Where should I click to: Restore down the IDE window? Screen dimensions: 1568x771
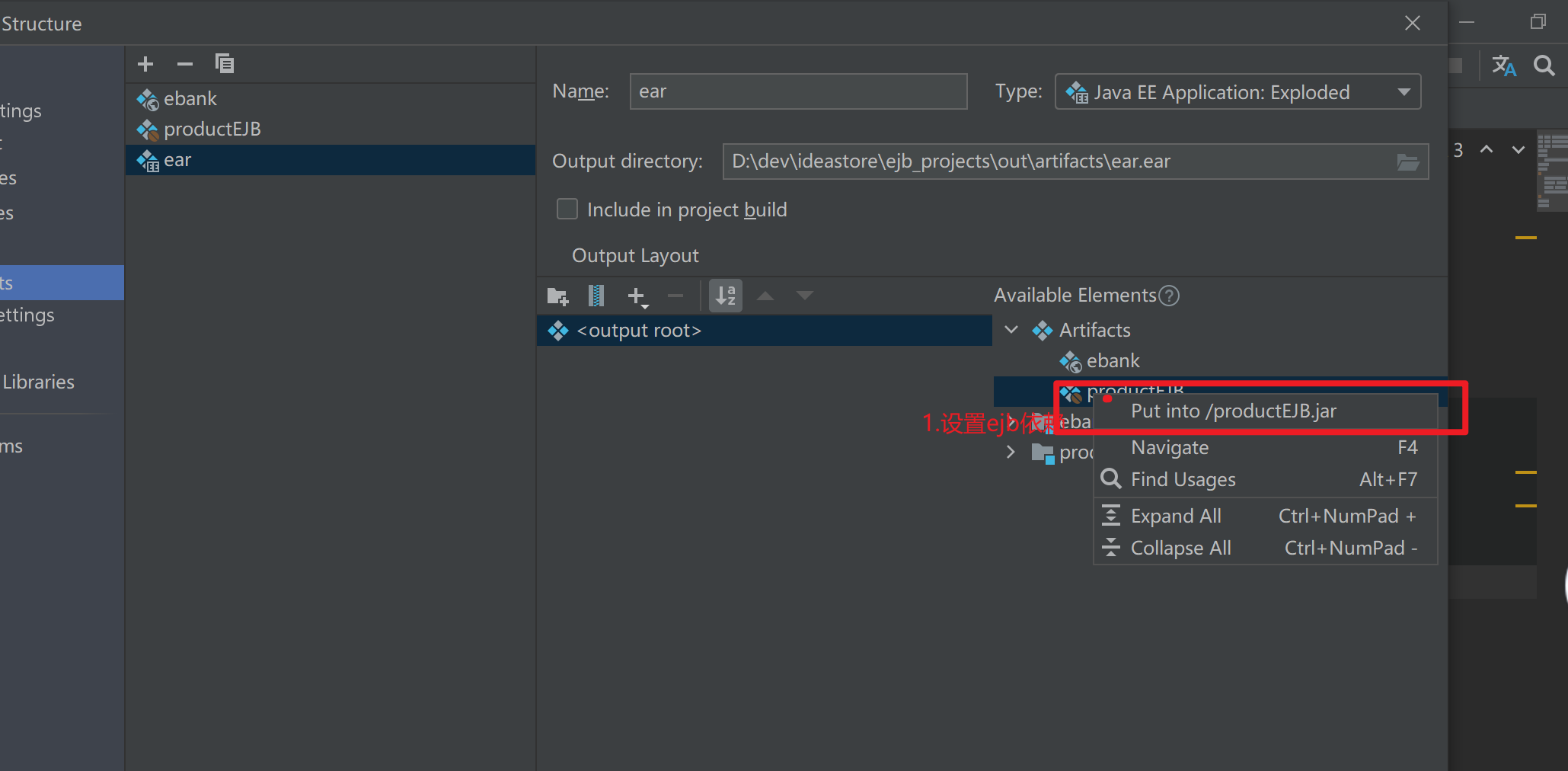(x=1538, y=22)
